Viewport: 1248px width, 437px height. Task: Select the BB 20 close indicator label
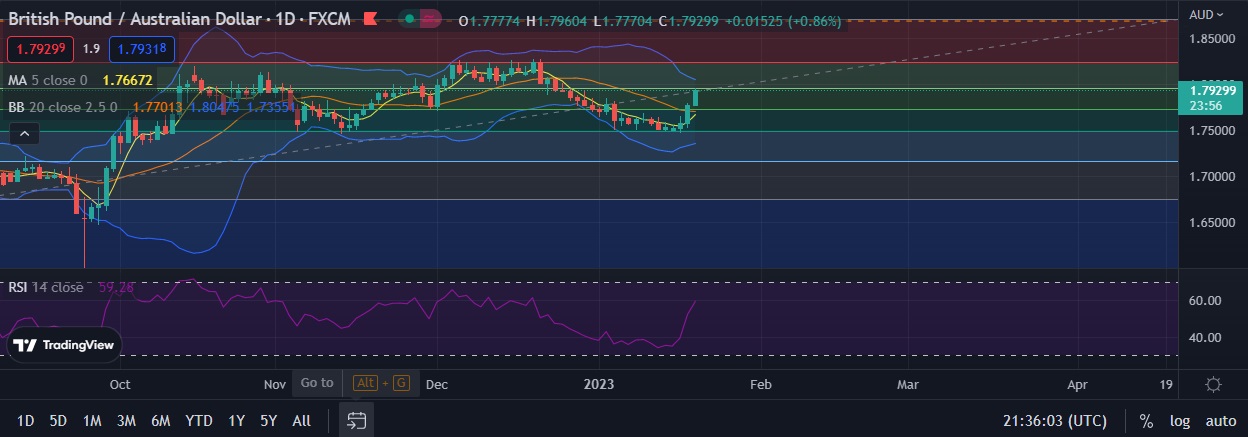(63, 106)
